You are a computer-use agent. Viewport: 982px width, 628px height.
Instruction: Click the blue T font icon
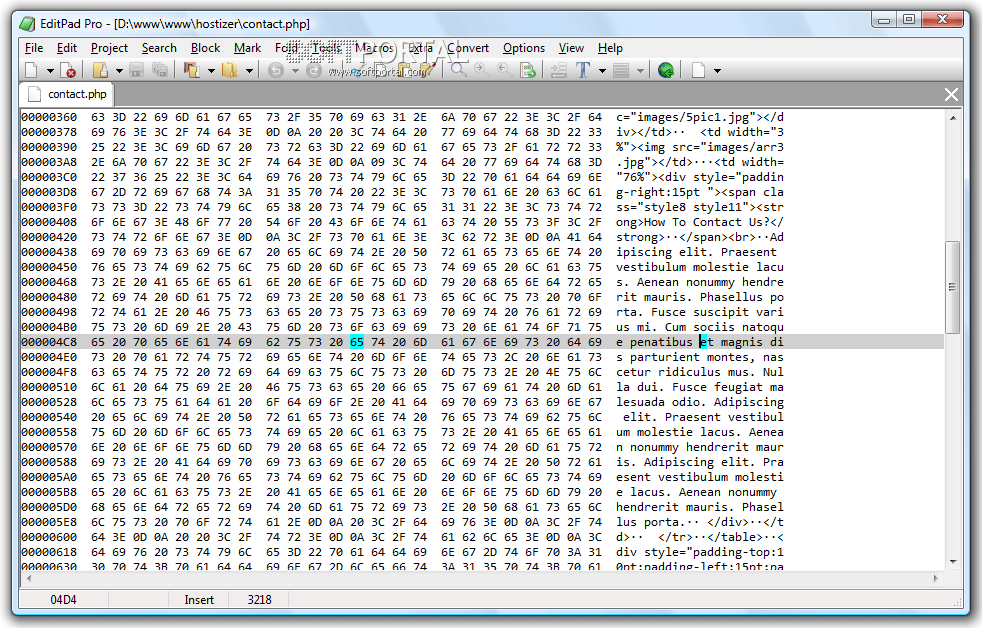tap(583, 70)
